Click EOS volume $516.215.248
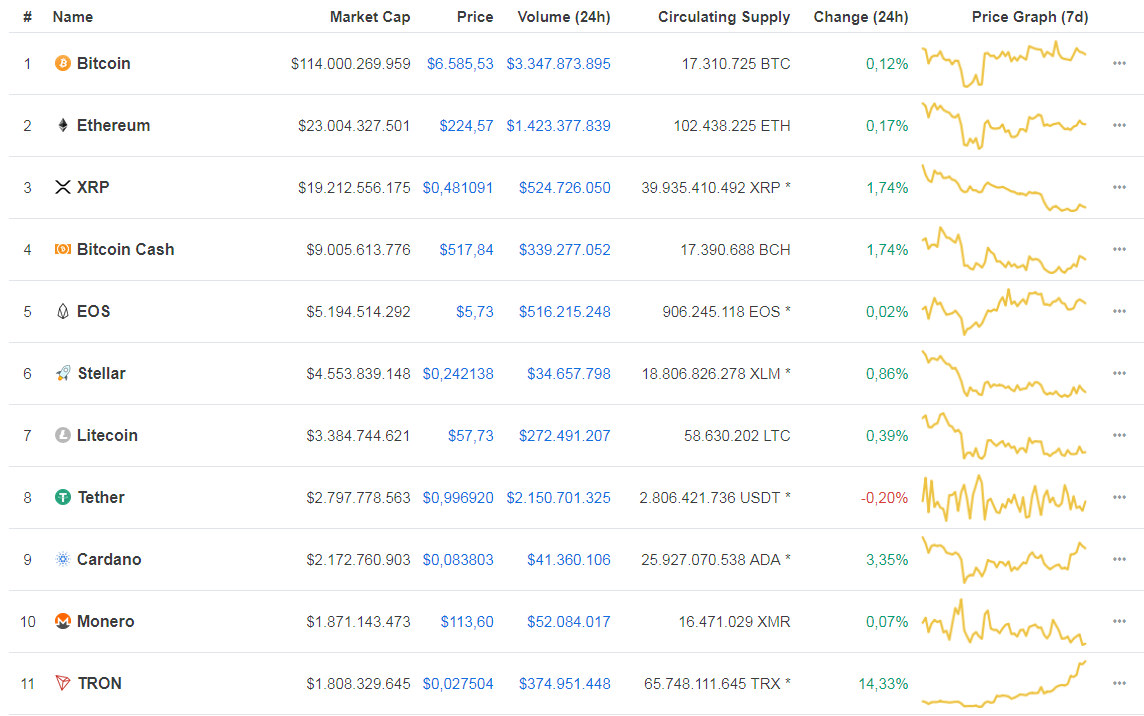This screenshot has height=716, width=1144. coord(565,312)
